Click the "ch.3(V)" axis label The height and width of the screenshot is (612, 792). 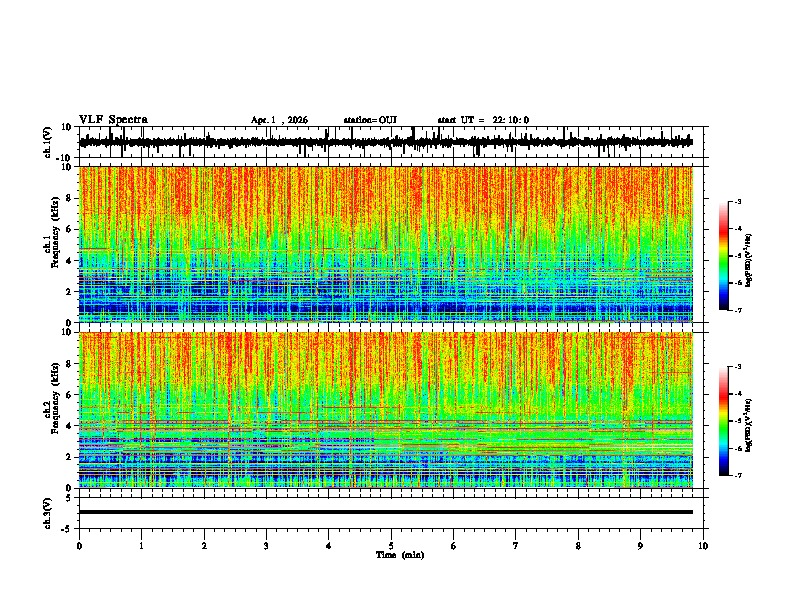click(48, 513)
